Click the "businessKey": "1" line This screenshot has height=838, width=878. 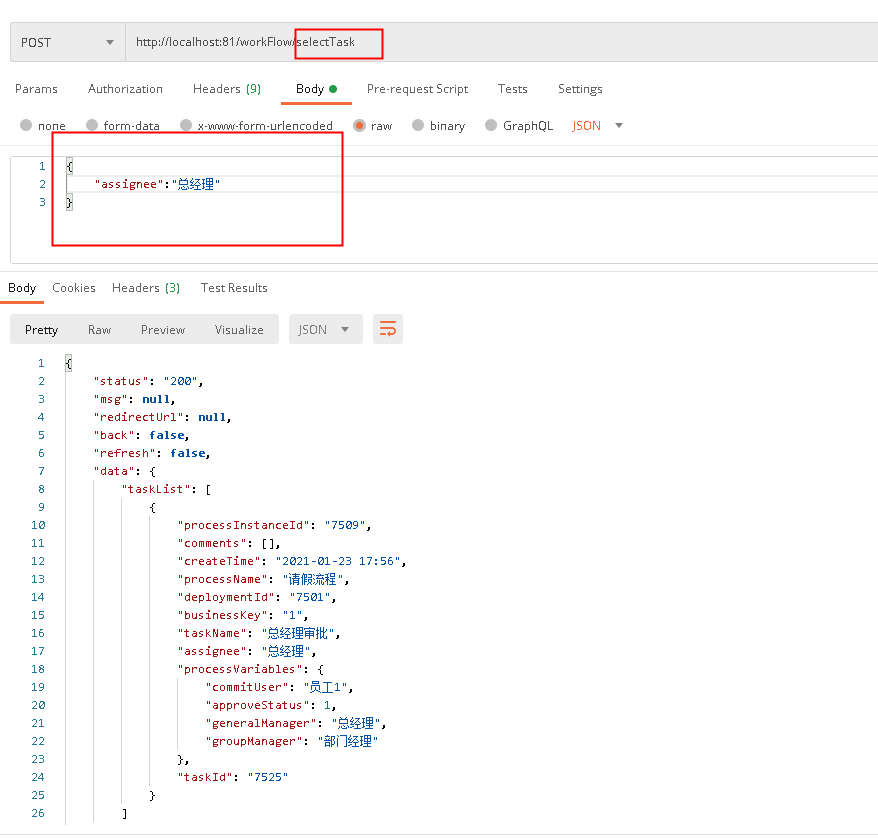click(243, 615)
